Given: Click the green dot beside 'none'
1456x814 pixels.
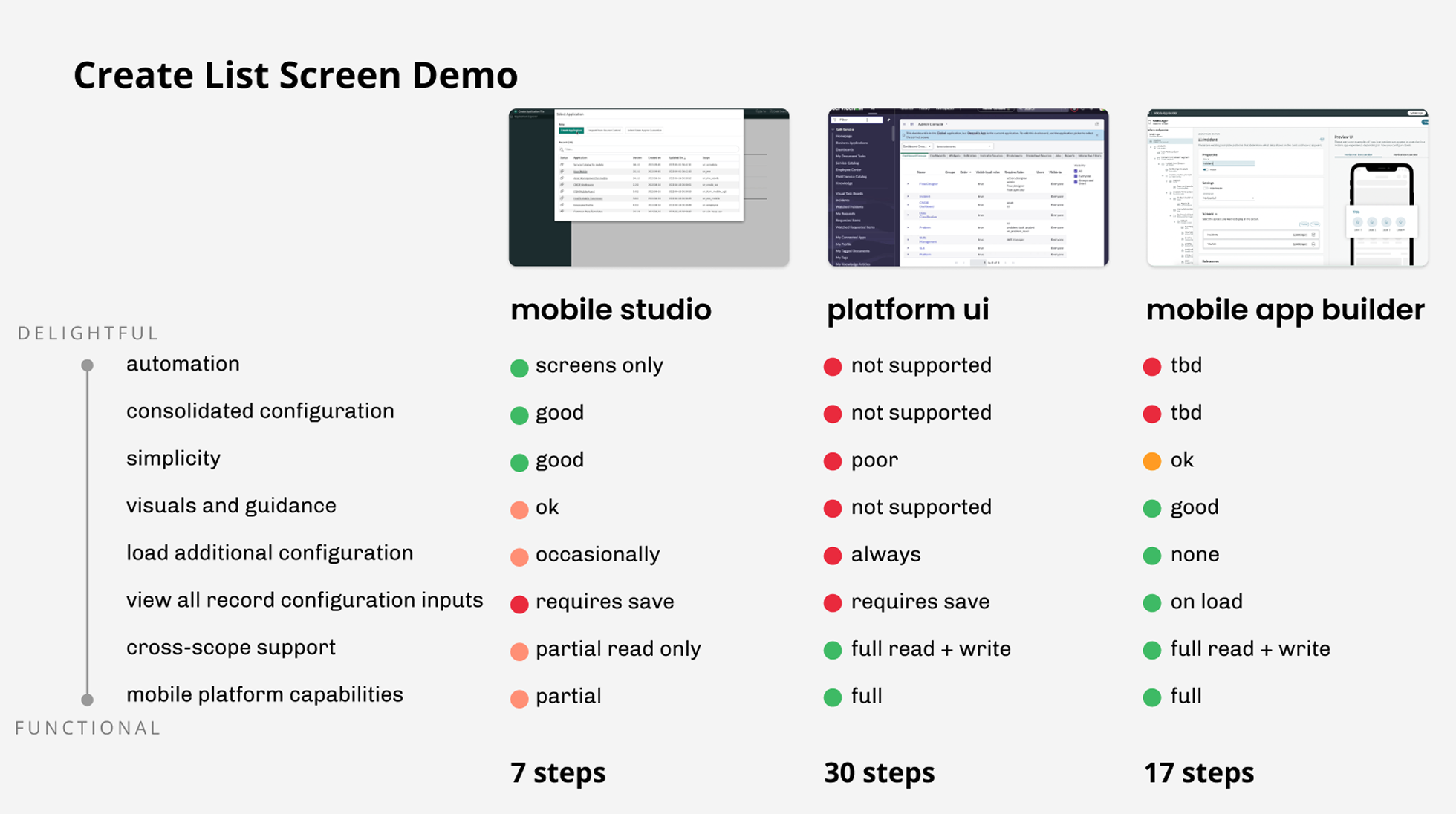Looking at the screenshot, I should [1152, 556].
